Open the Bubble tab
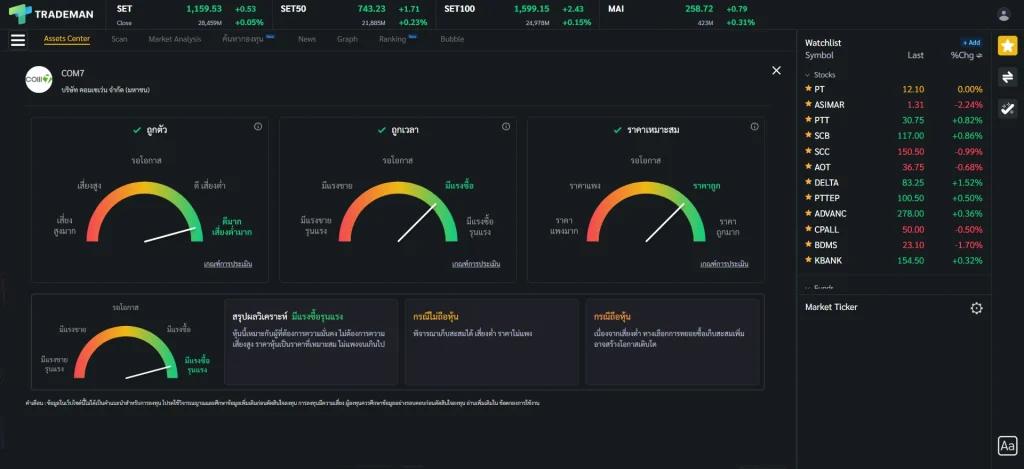Image resolution: width=1024 pixels, height=469 pixels. [x=452, y=39]
